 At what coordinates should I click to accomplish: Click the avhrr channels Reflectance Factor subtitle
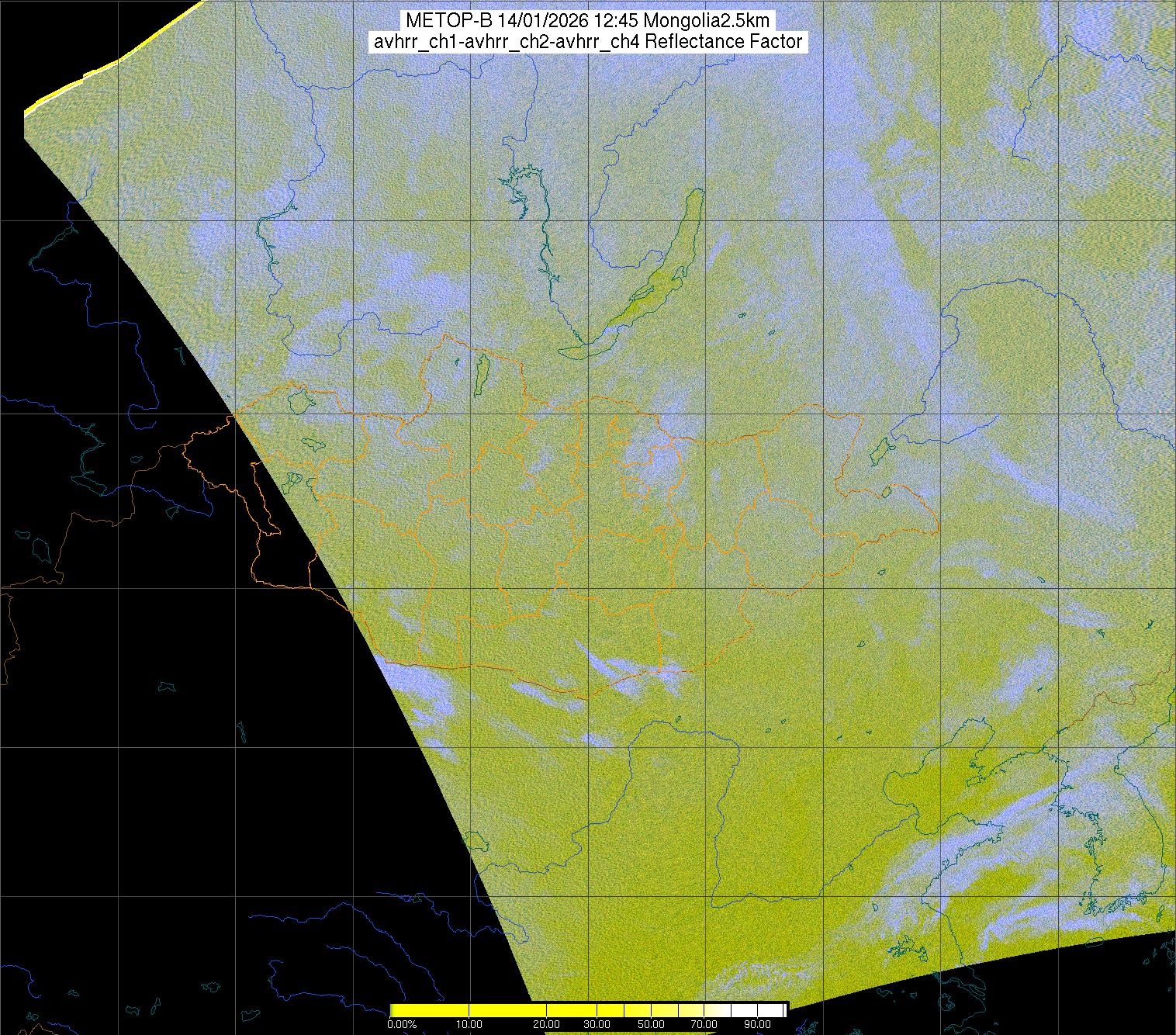pyautogui.click(x=587, y=42)
